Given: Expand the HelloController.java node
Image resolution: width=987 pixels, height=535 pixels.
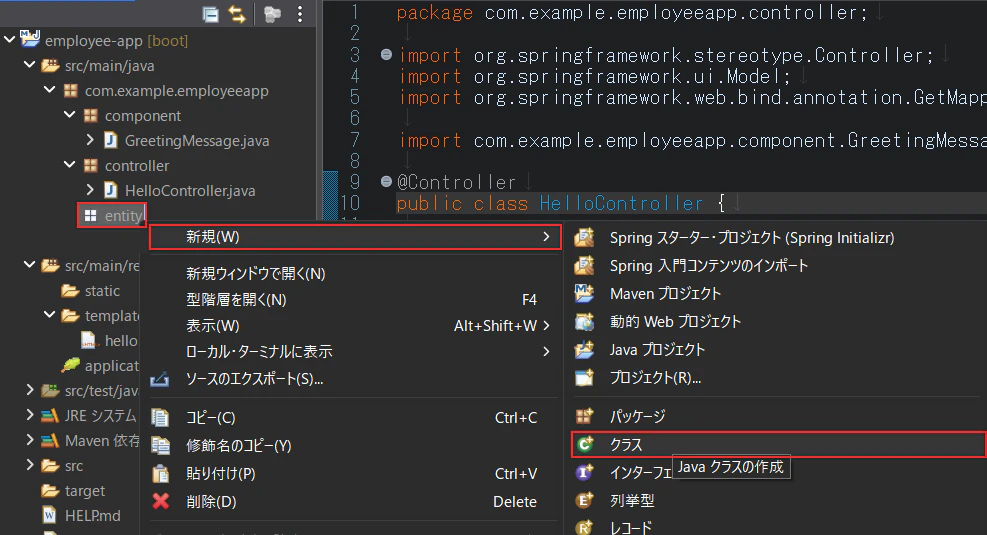Looking at the screenshot, I should pyautogui.click(x=90, y=189).
